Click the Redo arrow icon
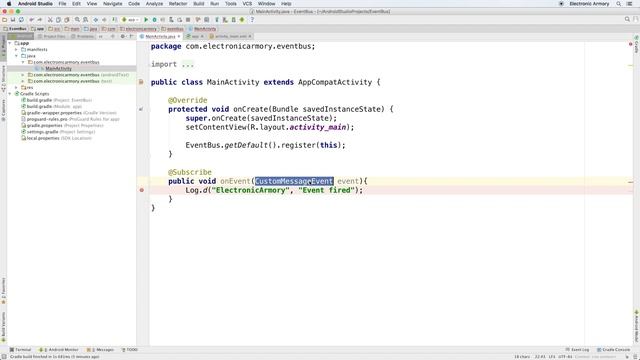Screen dimensions: 640x360 pyautogui.click(x=40, y=20)
